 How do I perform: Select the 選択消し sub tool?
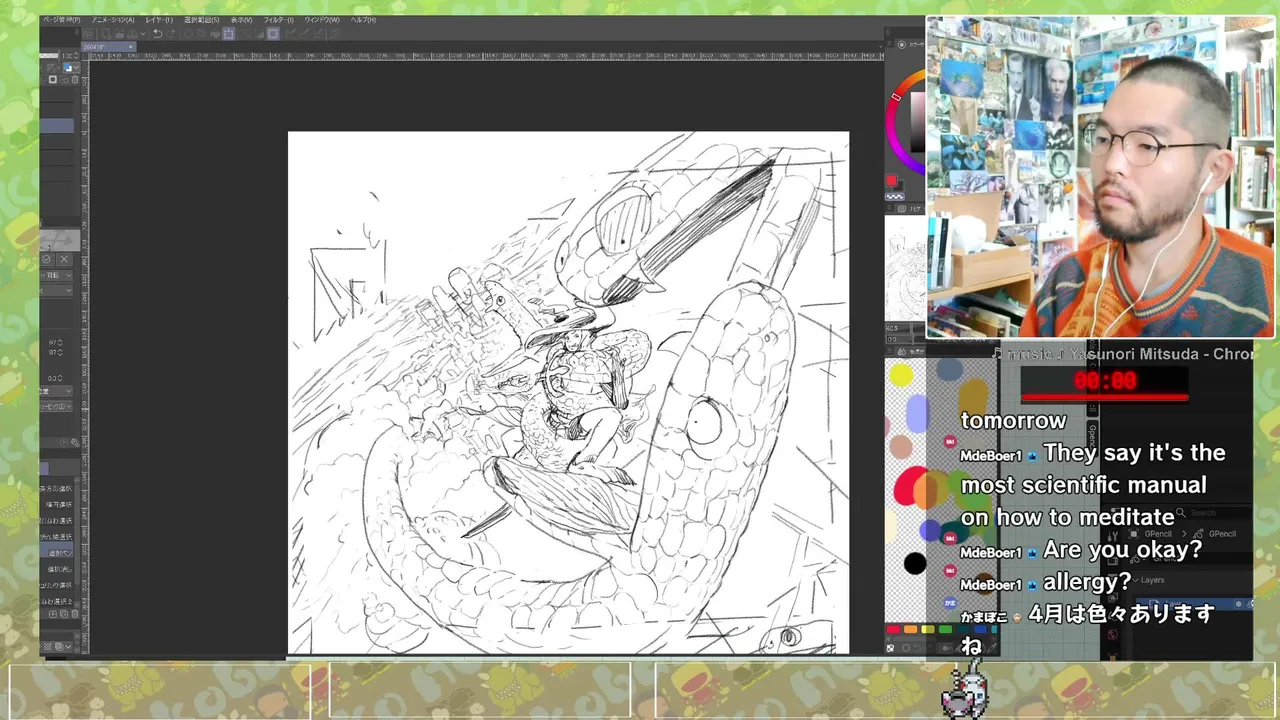pos(57,569)
